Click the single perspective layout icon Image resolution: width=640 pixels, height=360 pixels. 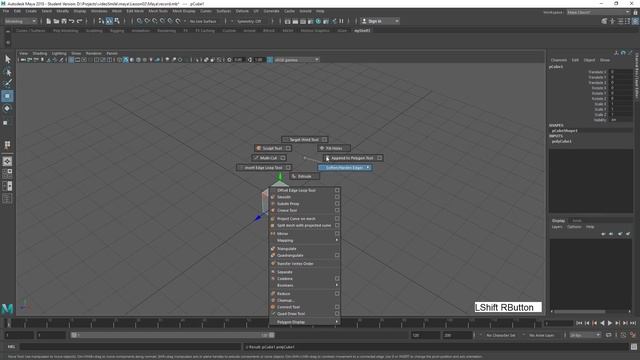coord(7,161)
